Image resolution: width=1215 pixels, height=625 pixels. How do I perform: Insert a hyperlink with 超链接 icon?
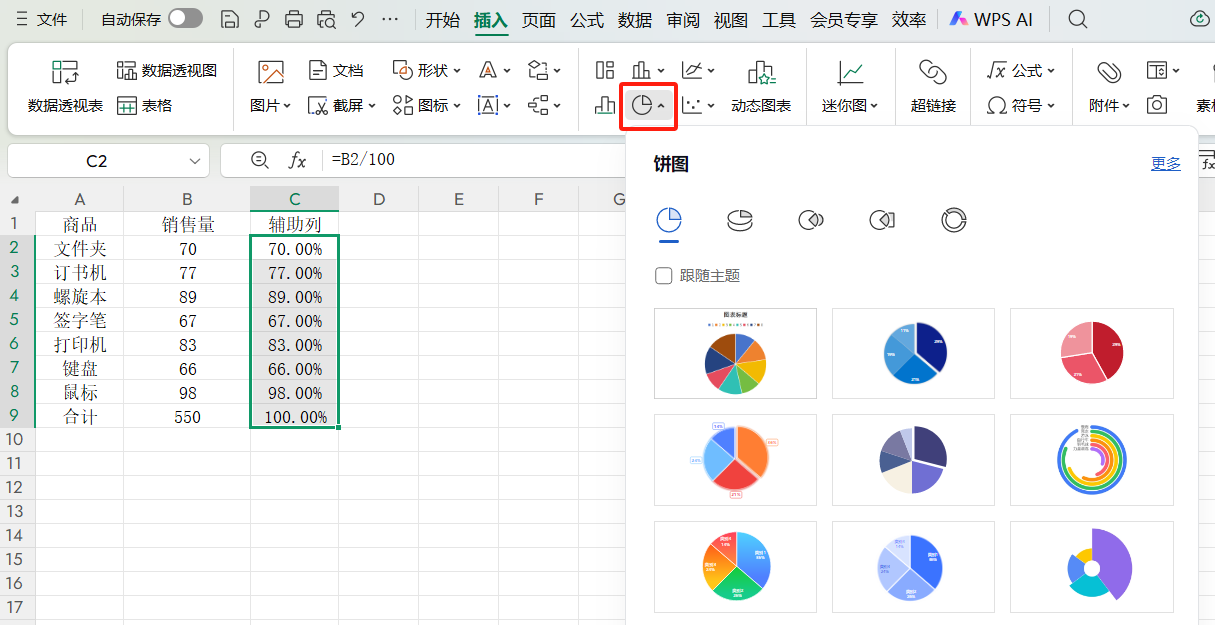click(932, 86)
